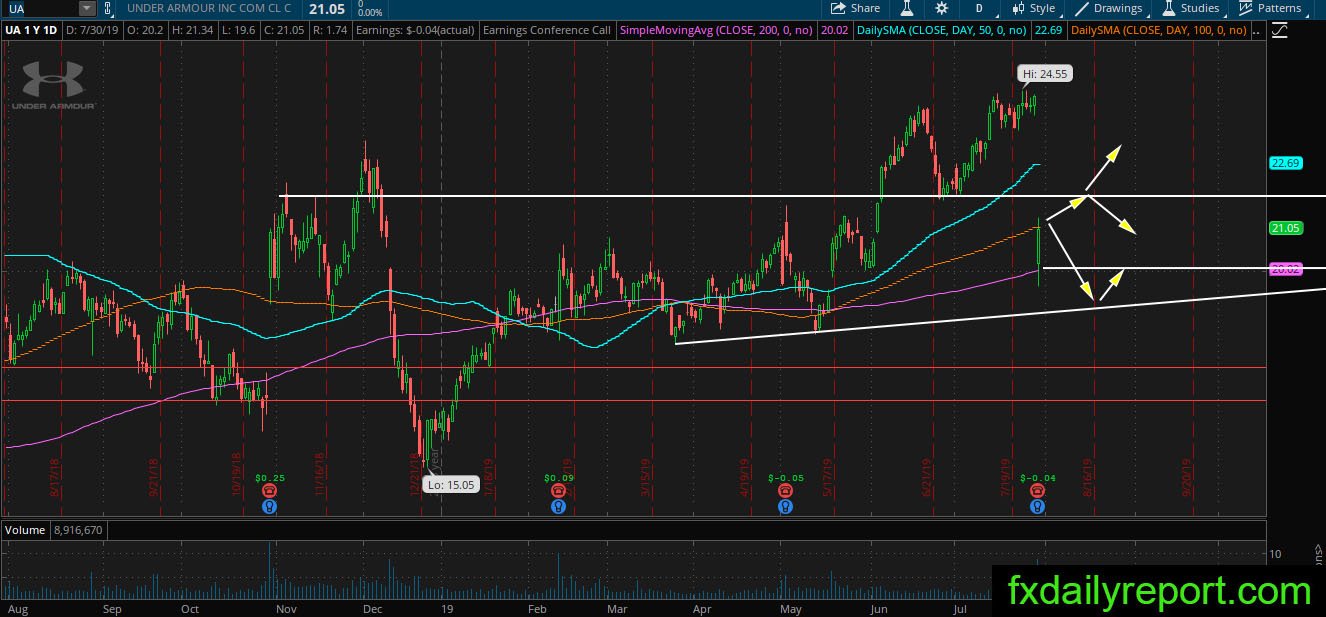Open the D aggregation period dropdown
The height and width of the screenshot is (617, 1326).
point(979,8)
